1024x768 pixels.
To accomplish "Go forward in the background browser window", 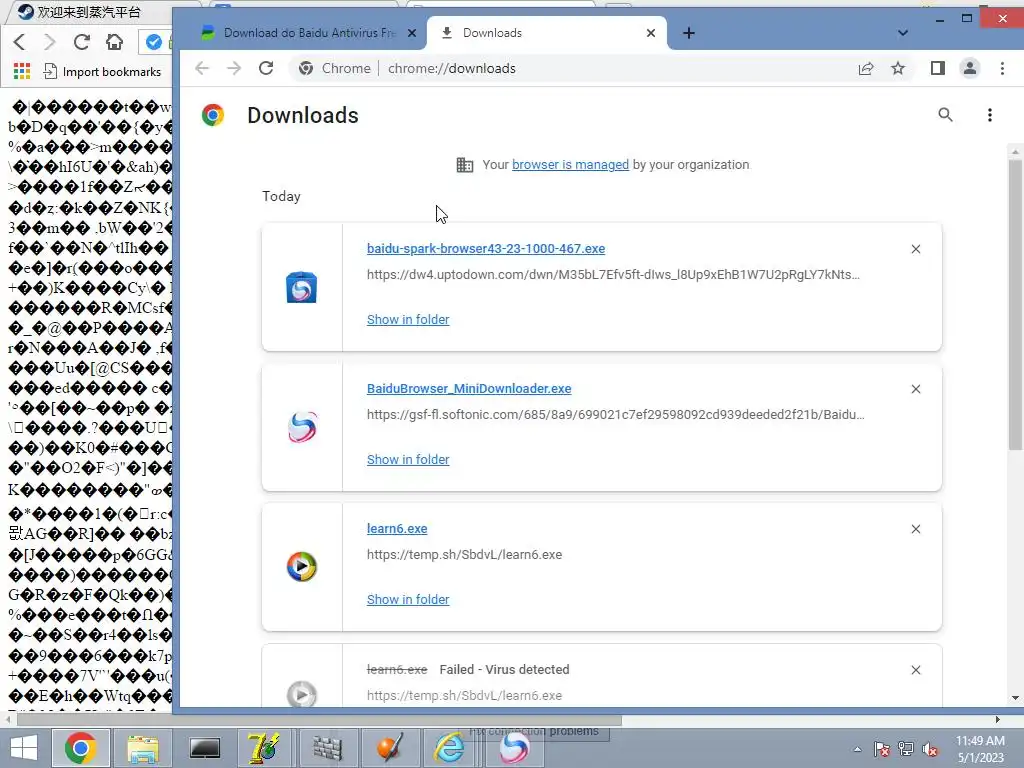I will pos(50,42).
